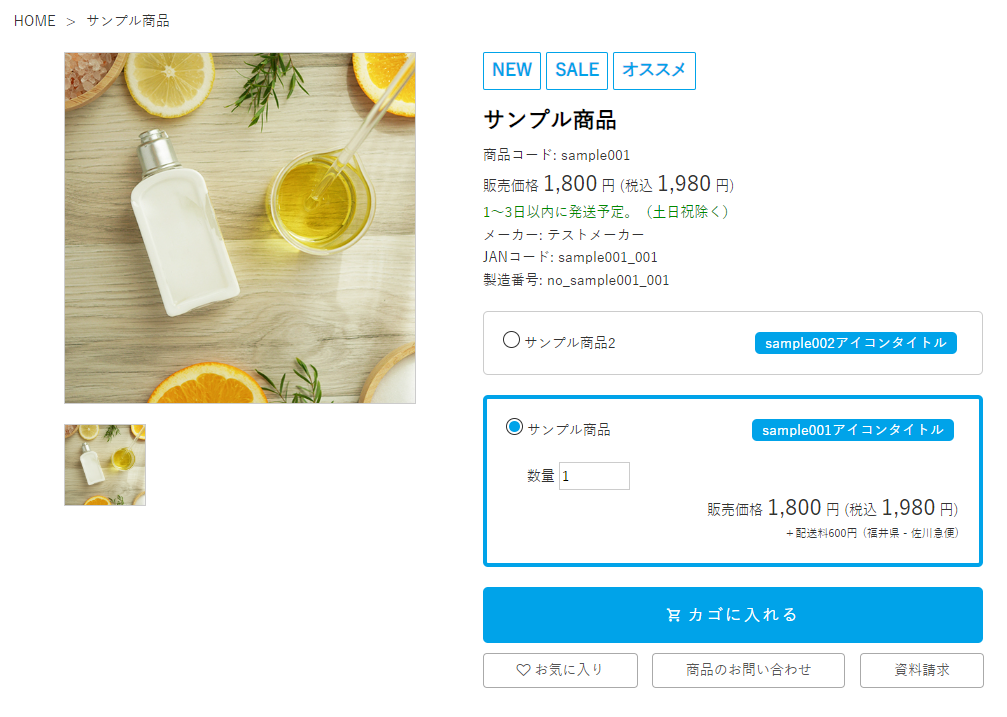Go to HOME breadcrumb link
Image resolution: width=1007 pixels, height=717 pixels.
pyautogui.click(x=35, y=21)
